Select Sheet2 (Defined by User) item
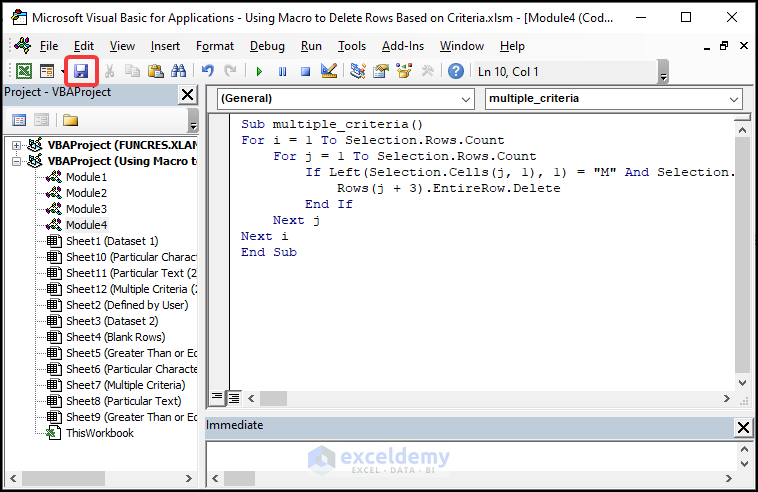758x492 pixels. [x=127, y=305]
